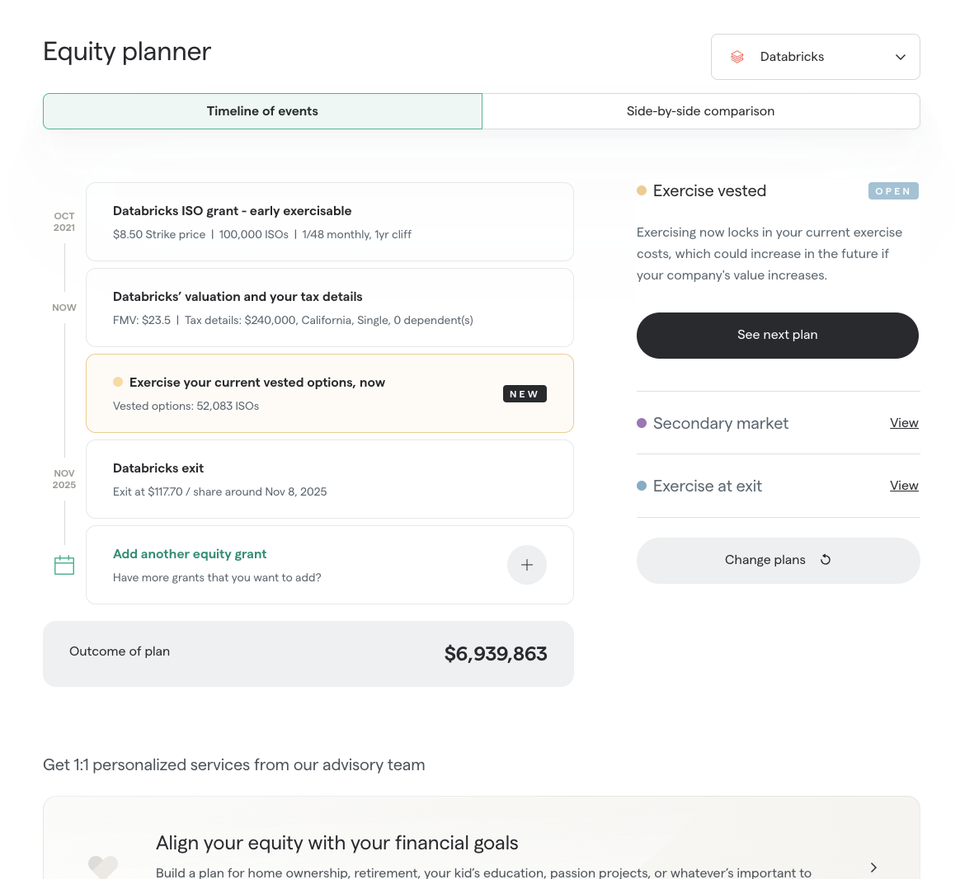Click the NEW badge on vested options card
960x879 pixels.
point(524,393)
